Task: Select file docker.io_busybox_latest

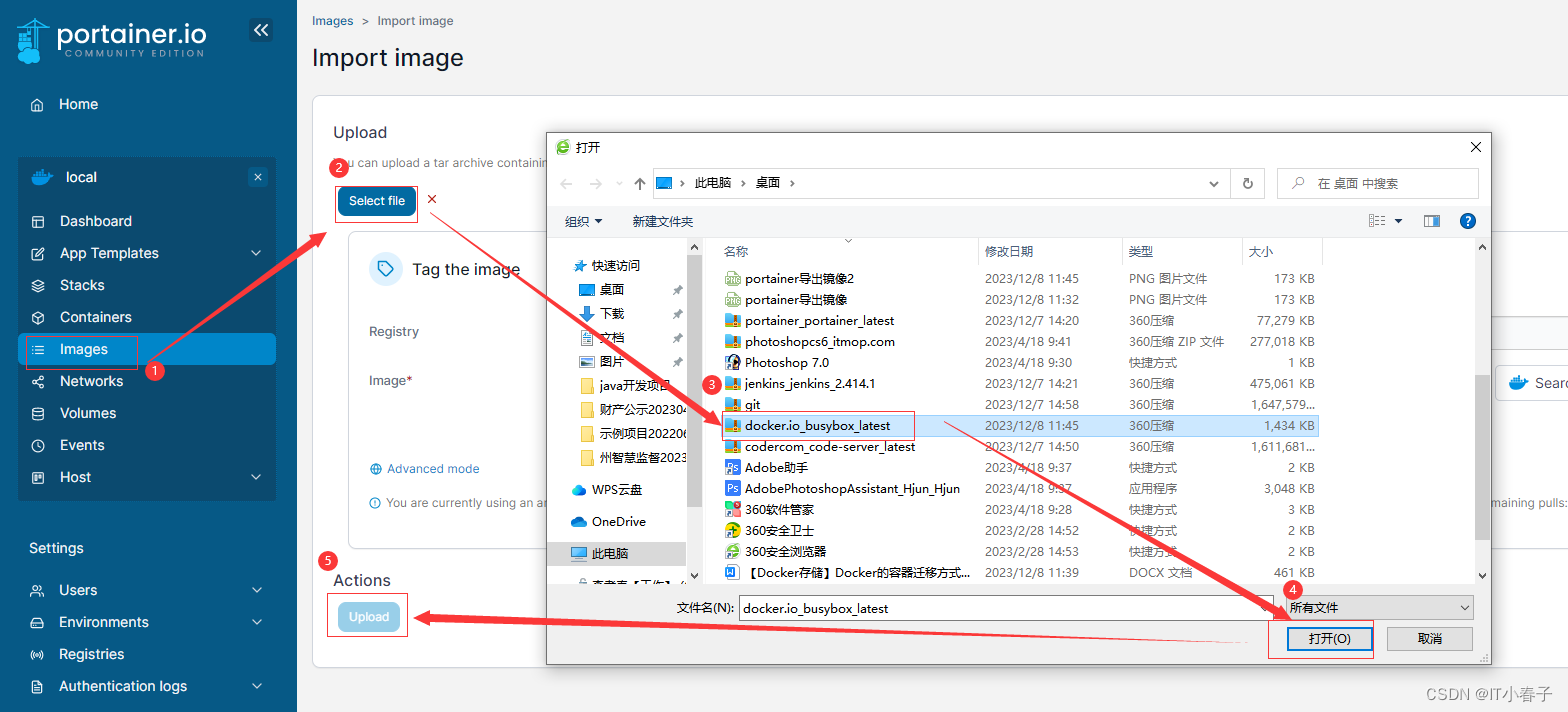Action: pos(817,426)
